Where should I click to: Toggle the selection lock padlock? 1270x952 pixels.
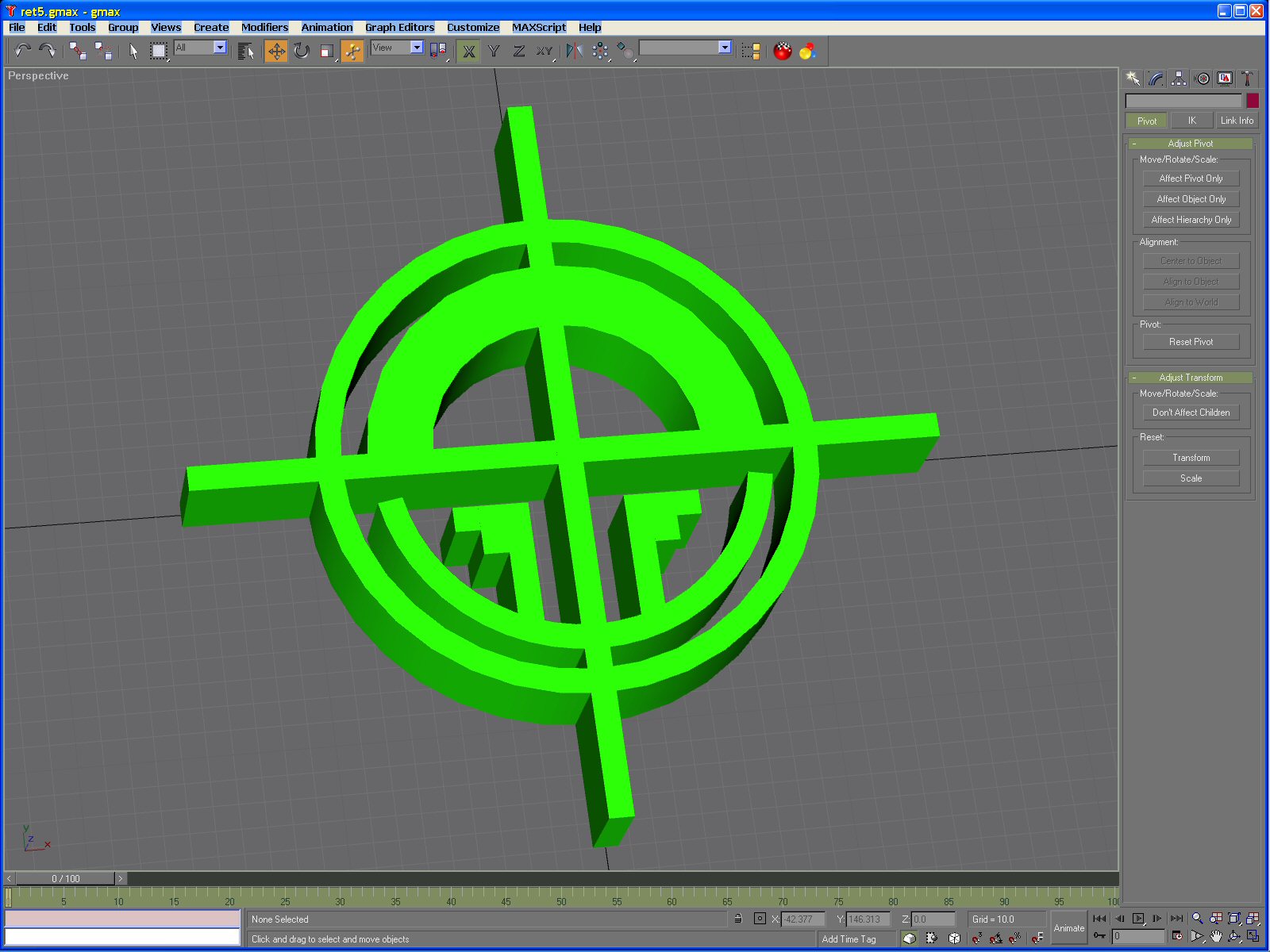pos(738,919)
